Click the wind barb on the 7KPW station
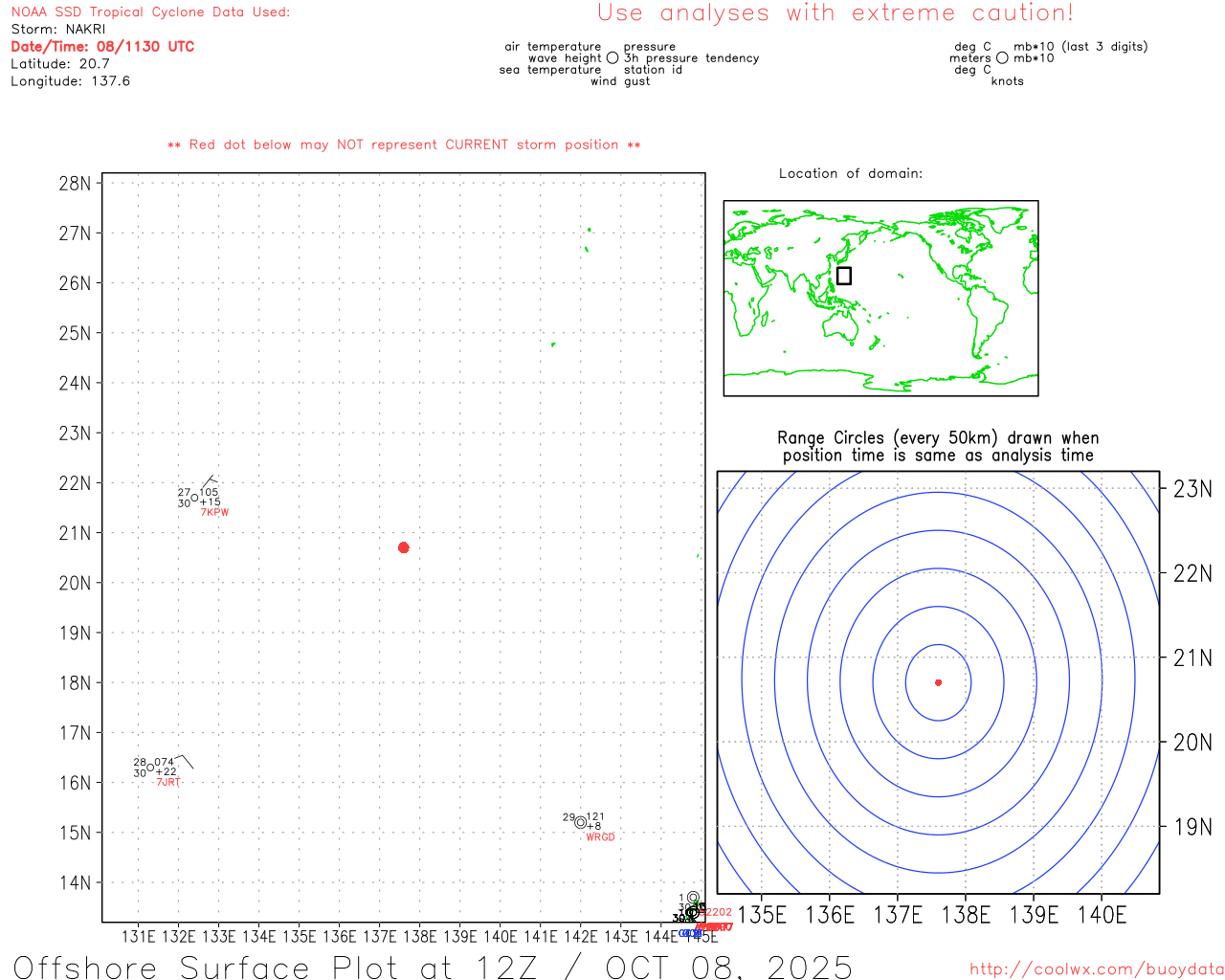 (208, 483)
